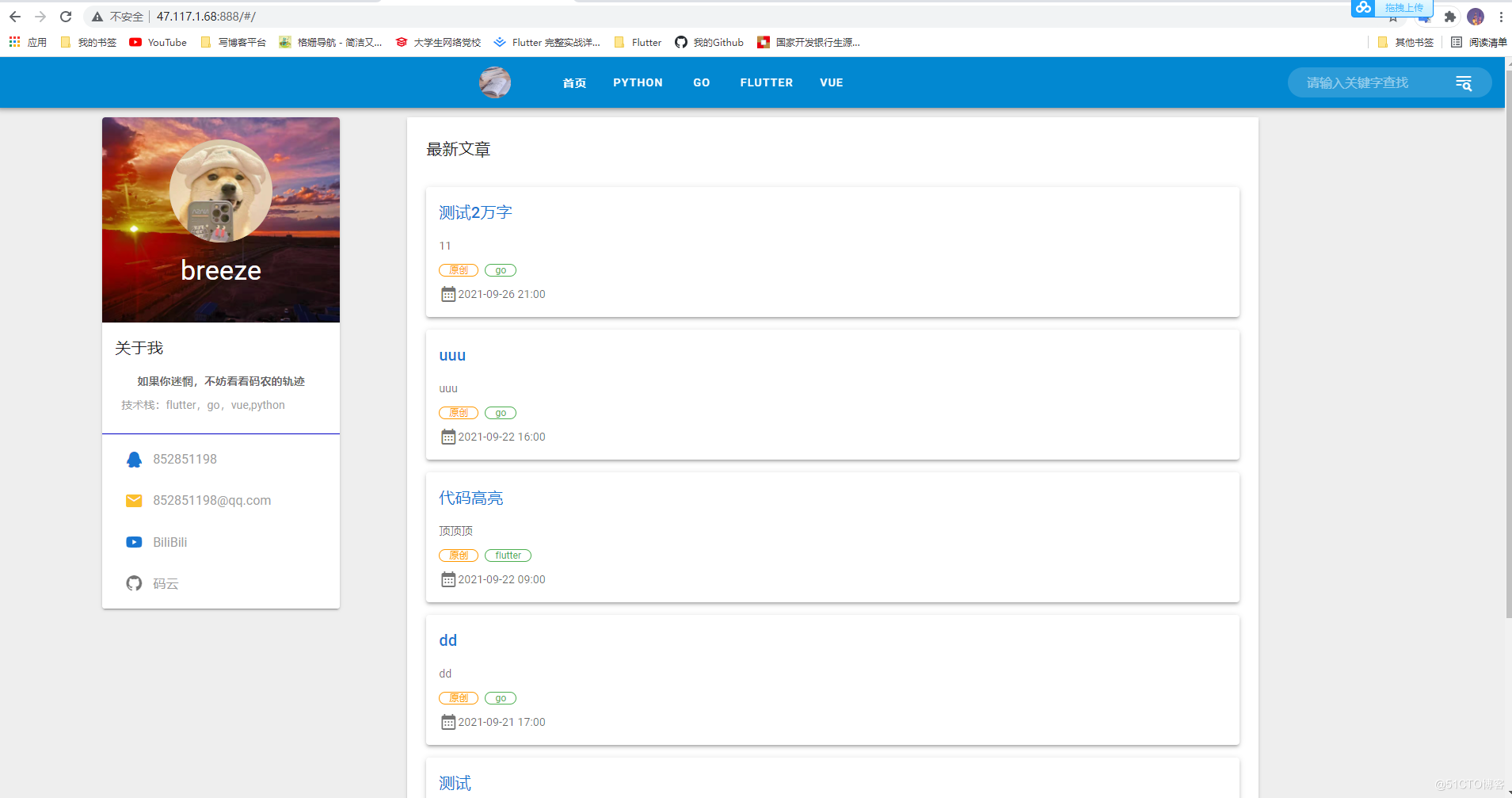Open the 应用 apps grid shortcut
Image resolution: width=1512 pixels, height=798 pixels.
point(28,42)
